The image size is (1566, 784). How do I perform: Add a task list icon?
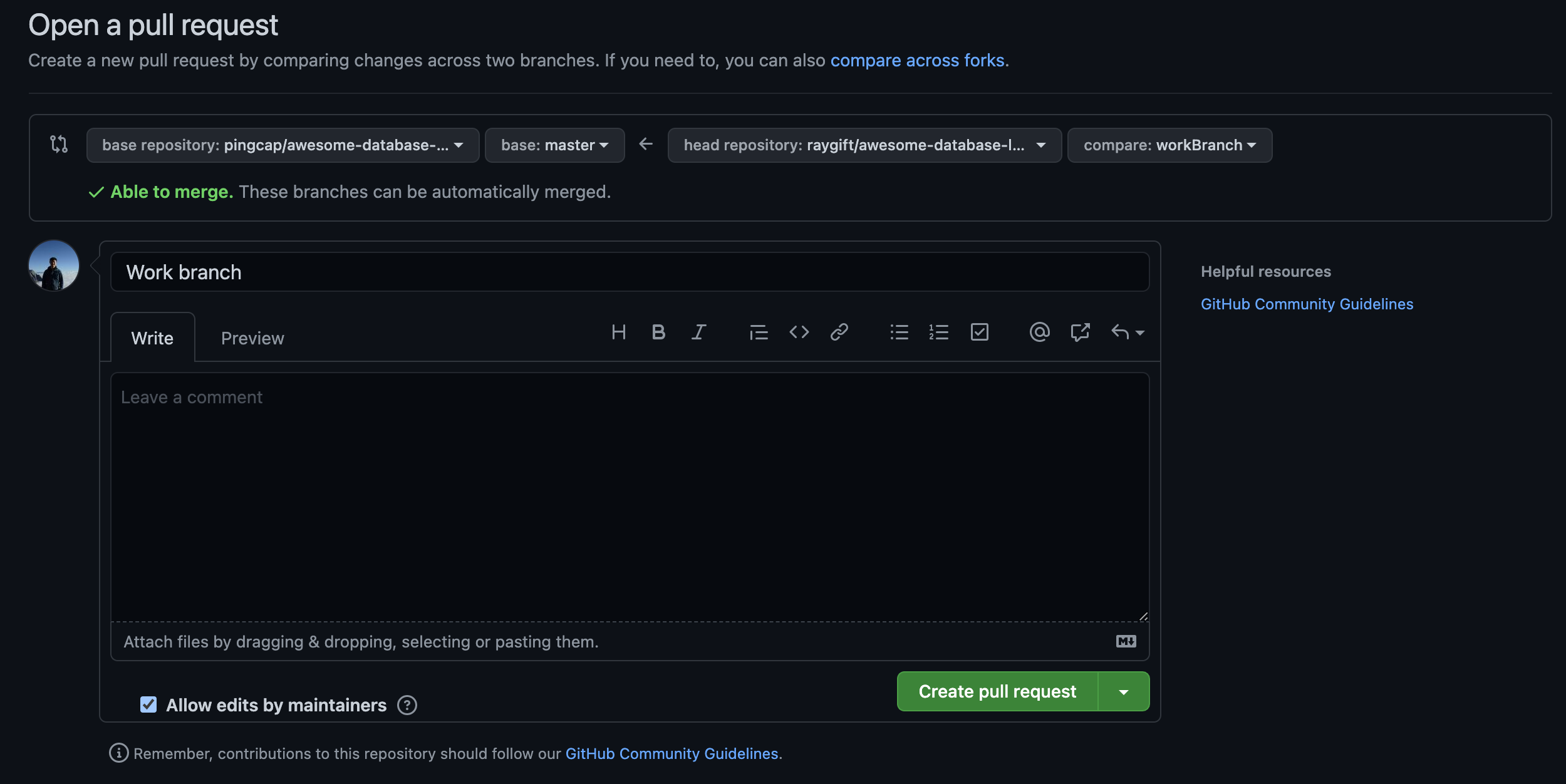(979, 332)
